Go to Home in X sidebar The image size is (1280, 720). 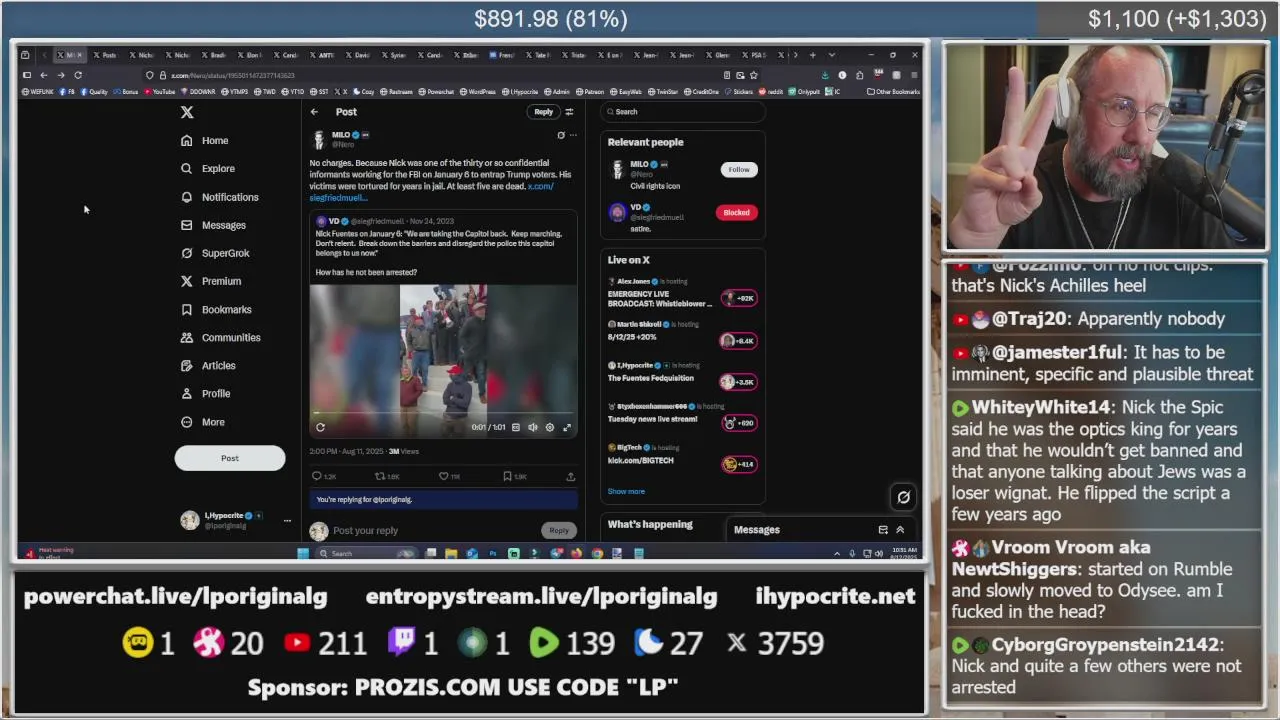(x=205, y=141)
